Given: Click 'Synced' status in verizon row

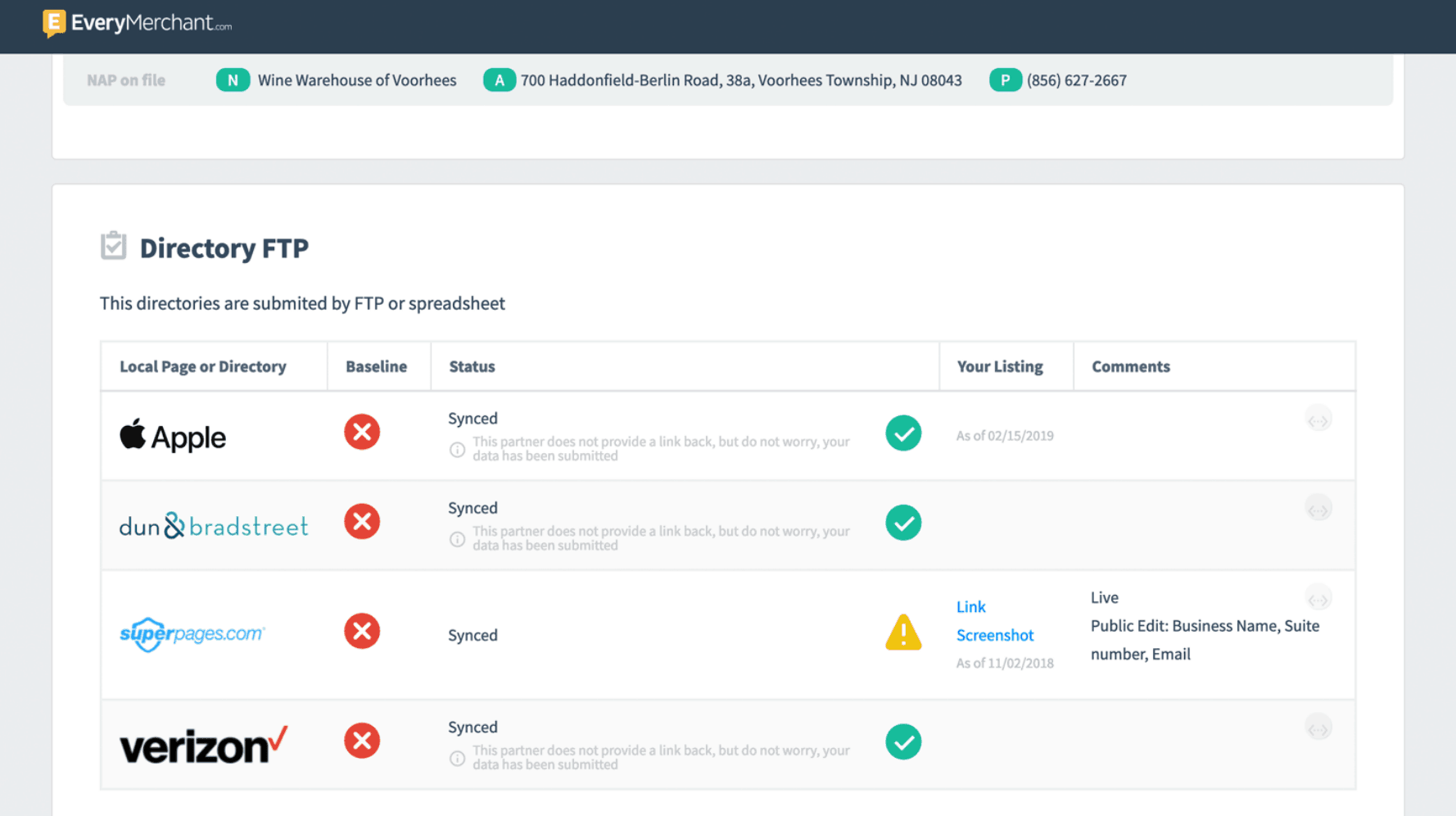Looking at the screenshot, I should (473, 728).
